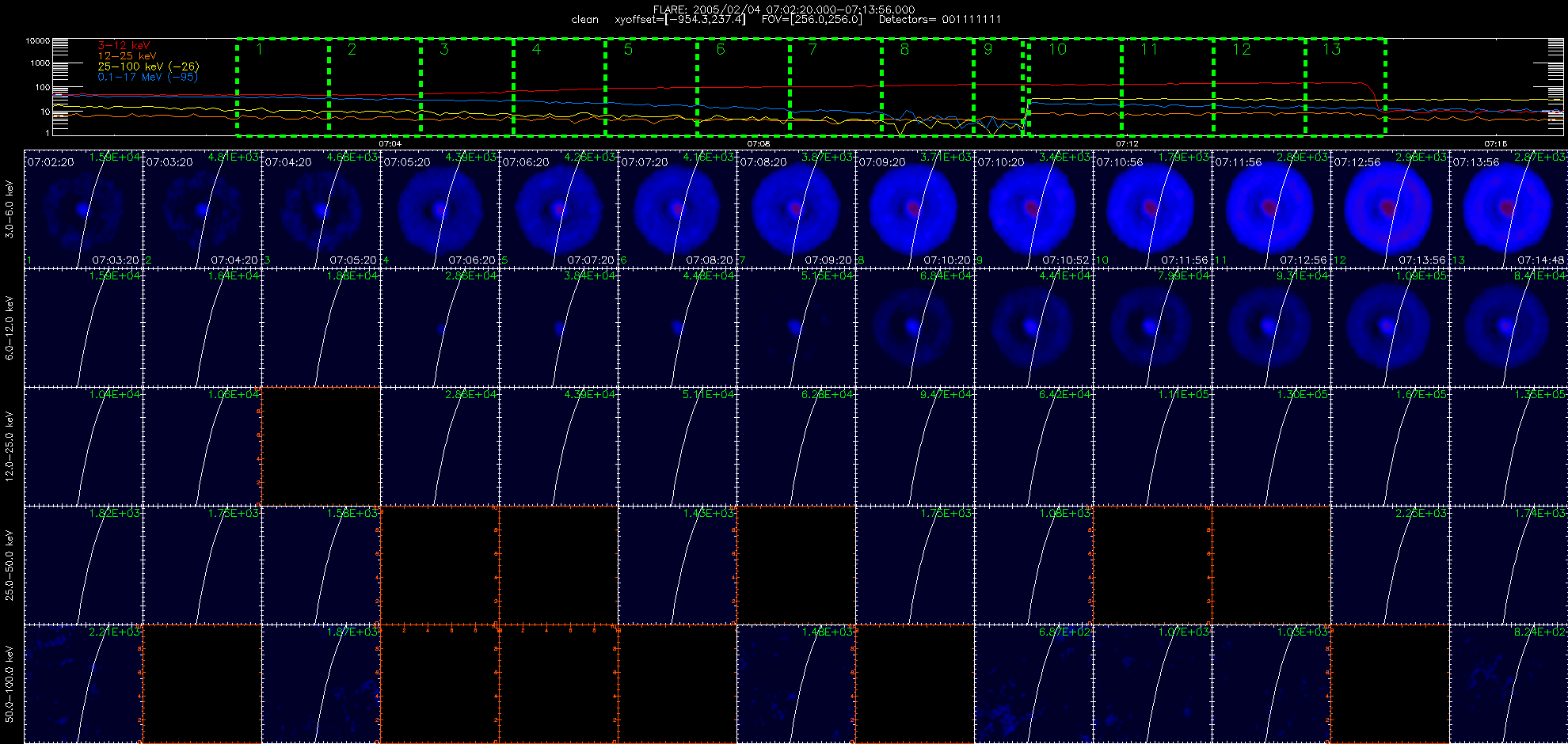Click the 'xyoffset=[-954.3,237.4]' header text
This screenshot has width=1568, height=744.
click(x=680, y=20)
